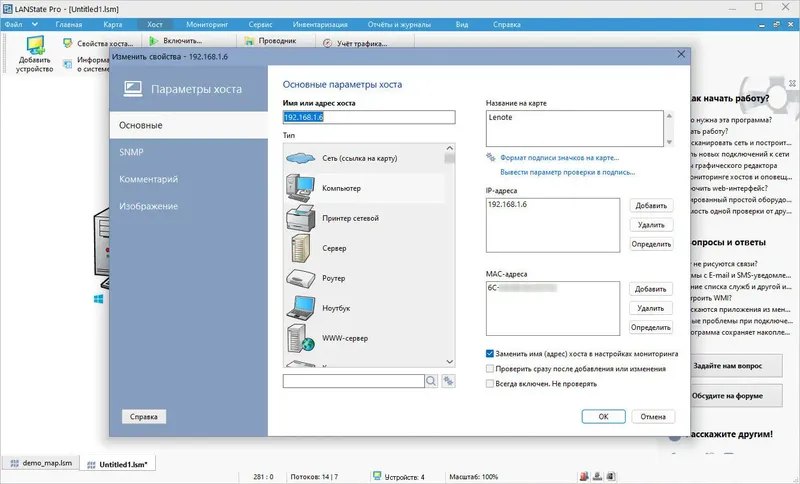Click the Включить (power on) toolbar icon

click(x=153, y=41)
